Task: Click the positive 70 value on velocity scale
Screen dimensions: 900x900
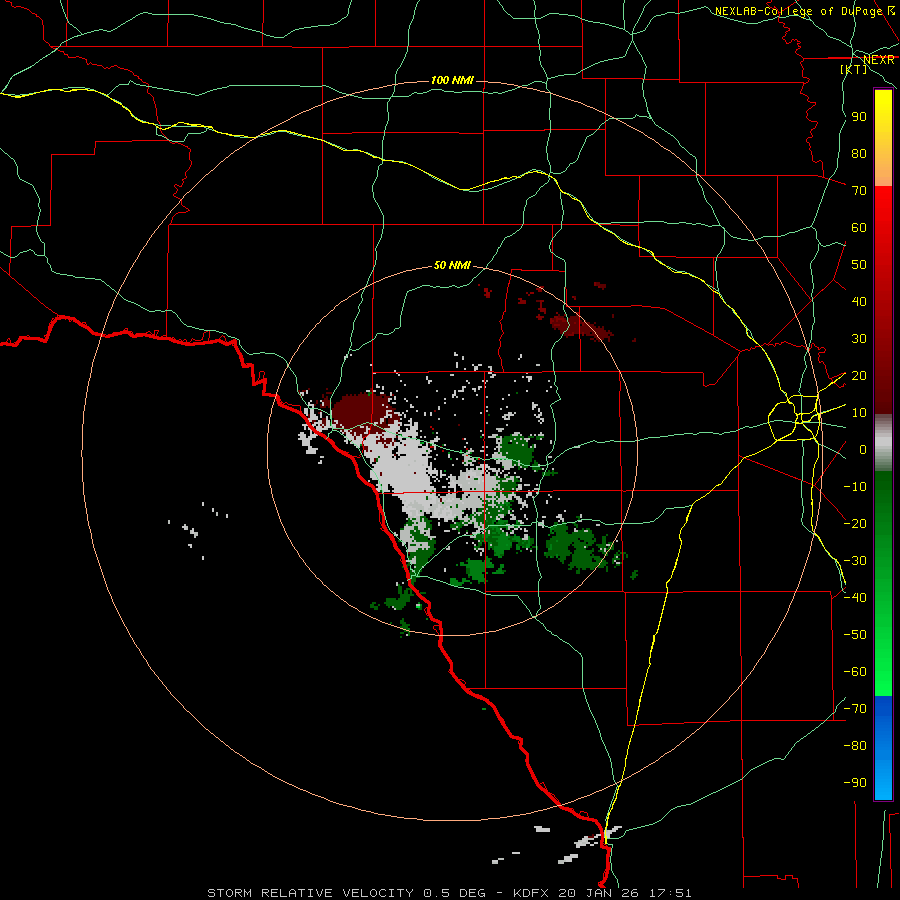Action: (x=859, y=191)
